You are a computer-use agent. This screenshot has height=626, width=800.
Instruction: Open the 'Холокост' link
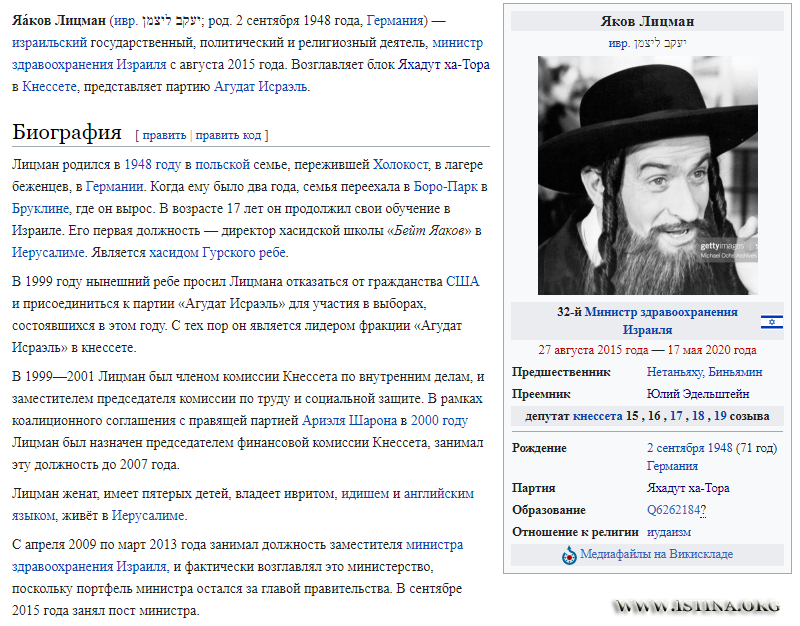tap(401, 165)
